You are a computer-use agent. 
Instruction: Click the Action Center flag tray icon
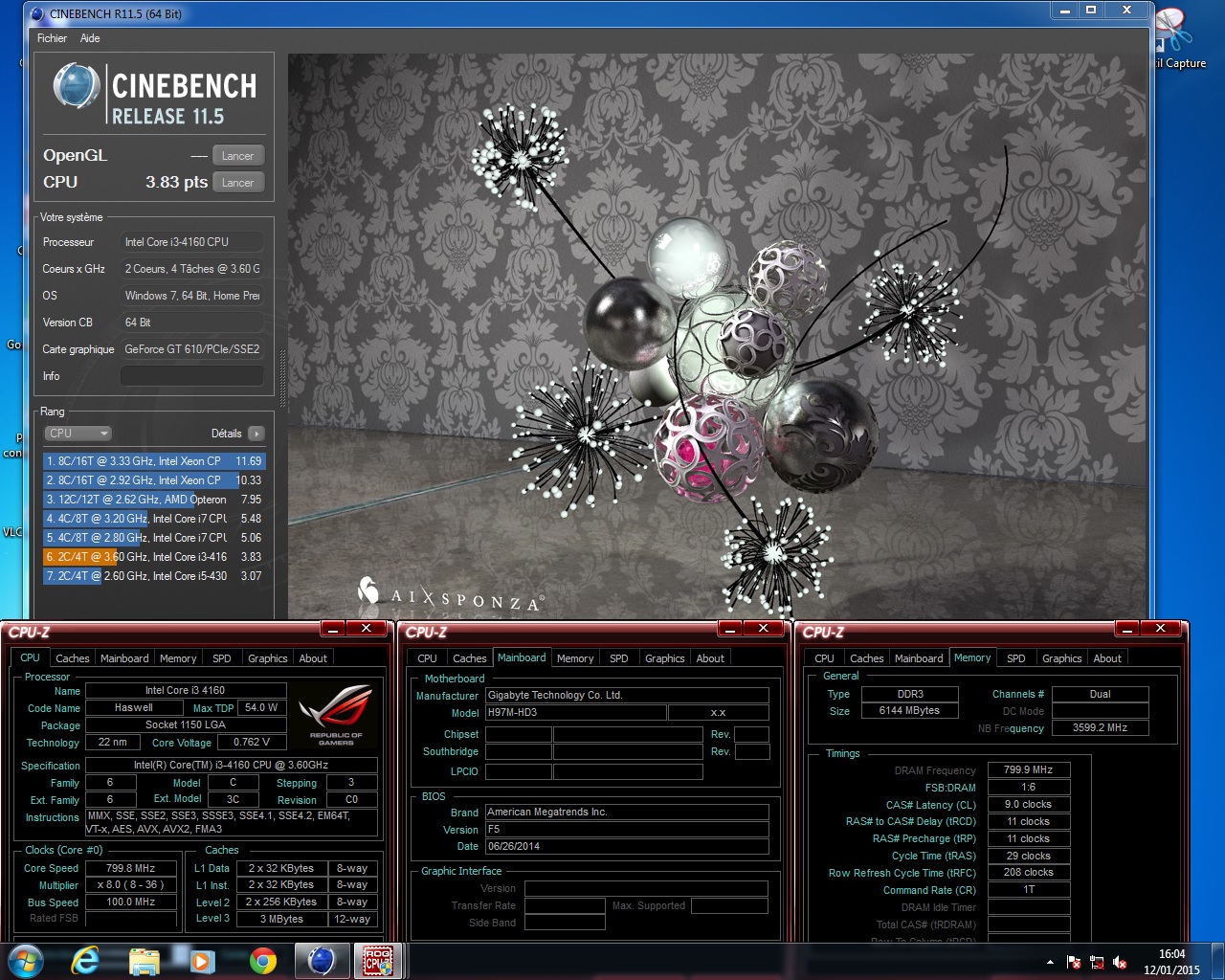[x=1074, y=962]
